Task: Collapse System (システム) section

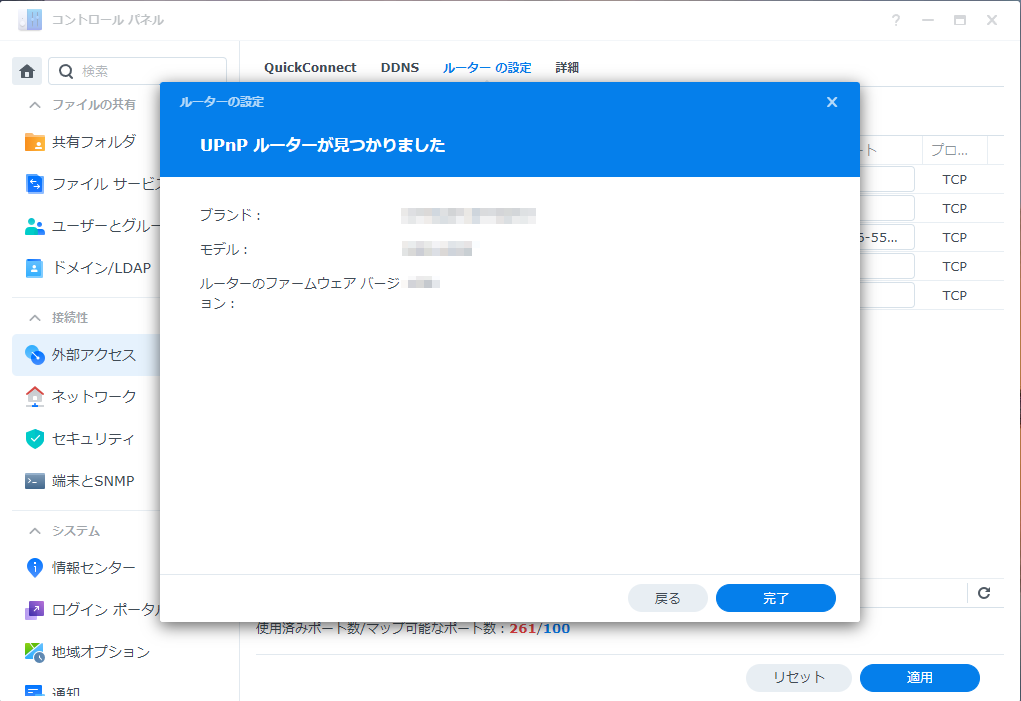Action: coord(35,531)
